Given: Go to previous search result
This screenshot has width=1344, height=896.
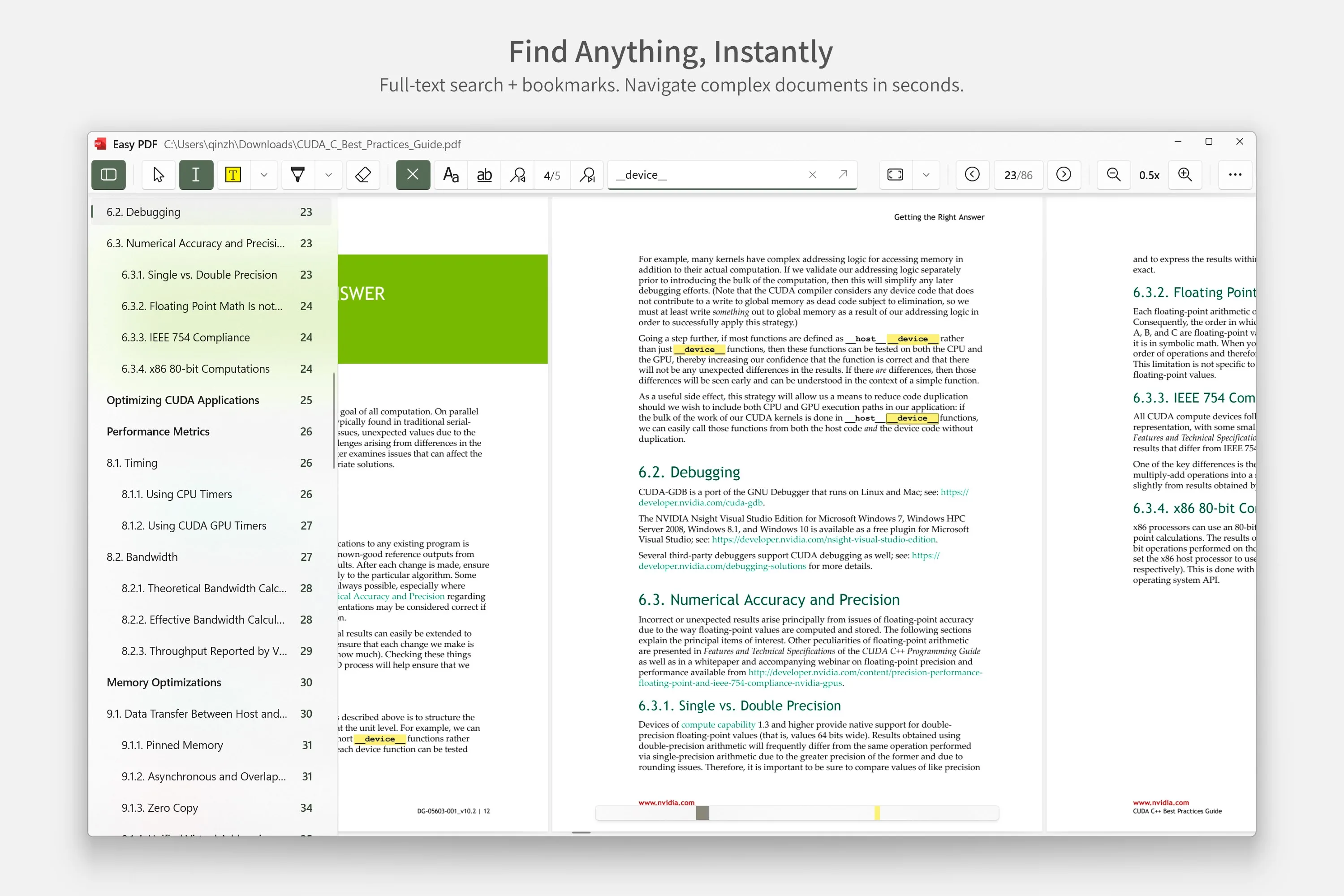Looking at the screenshot, I should 518,175.
